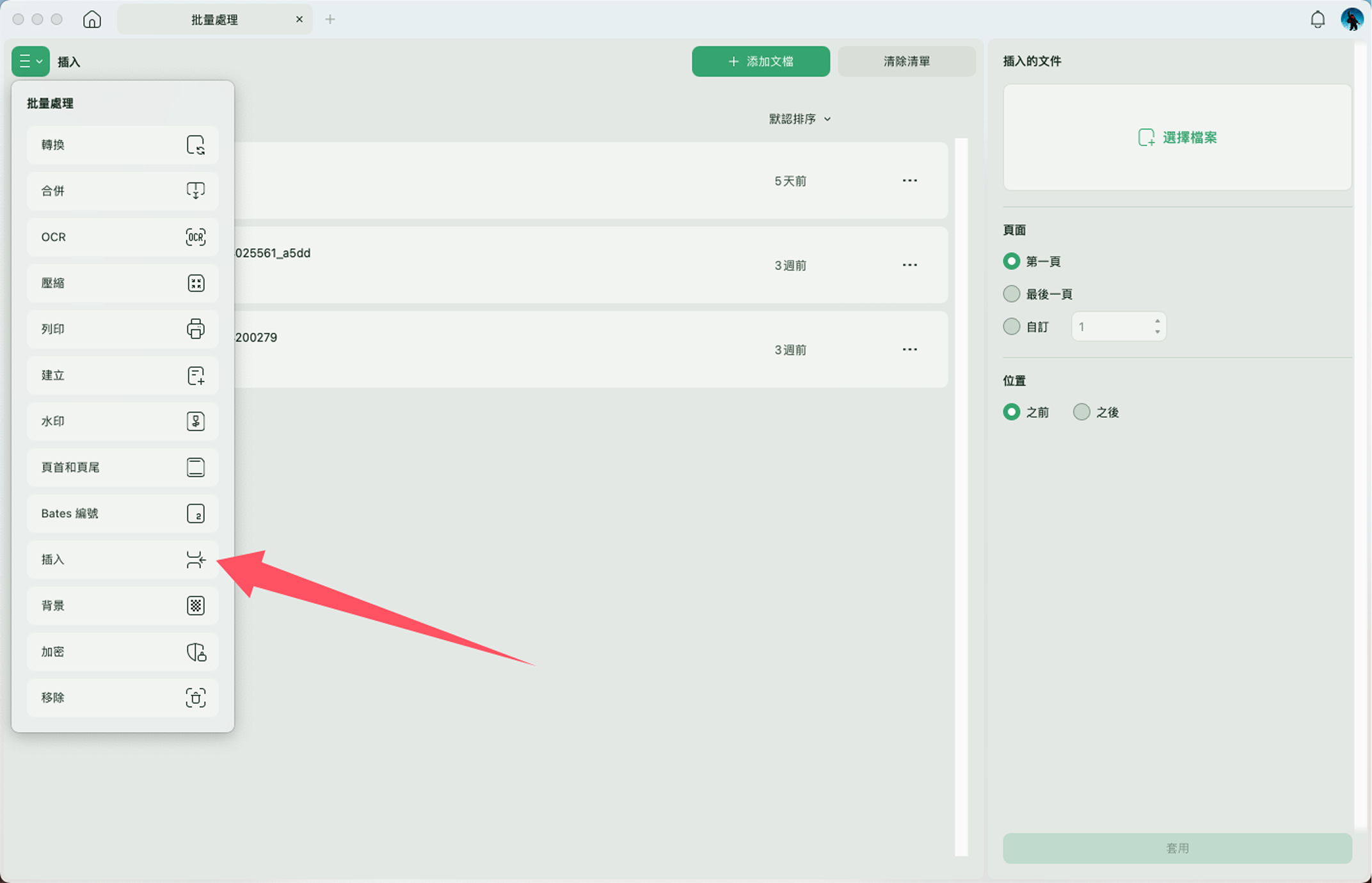This screenshot has width=1372, height=883.
Task: Choose 合併 from batch menu
Action: (x=123, y=191)
